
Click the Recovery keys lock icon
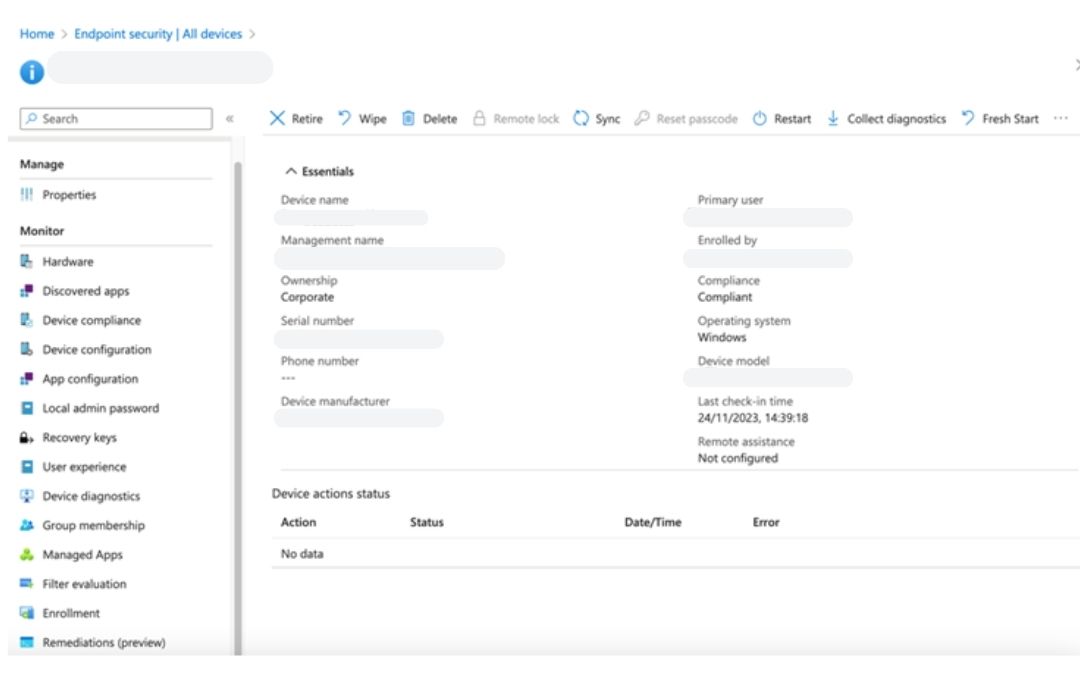click(27, 437)
